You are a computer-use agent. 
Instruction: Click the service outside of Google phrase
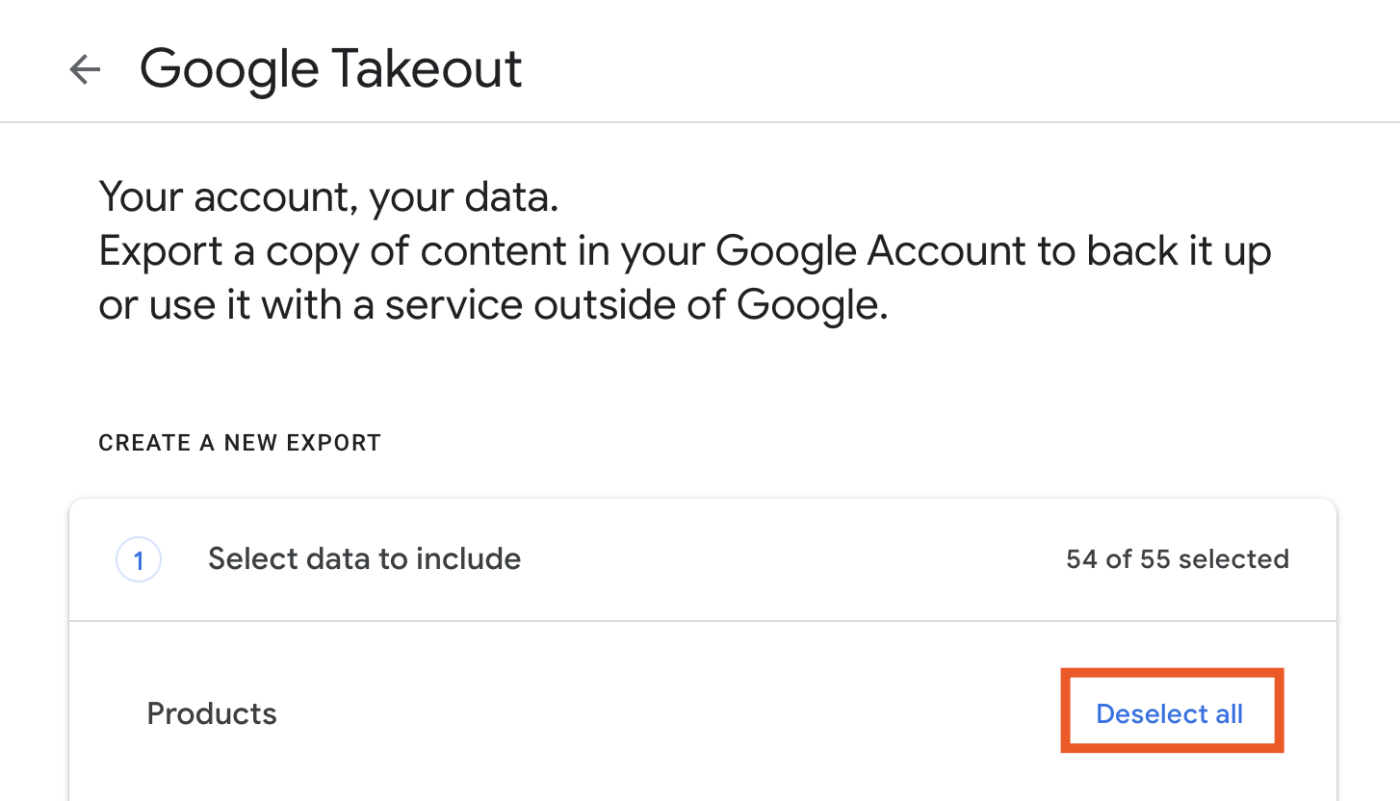click(636, 305)
